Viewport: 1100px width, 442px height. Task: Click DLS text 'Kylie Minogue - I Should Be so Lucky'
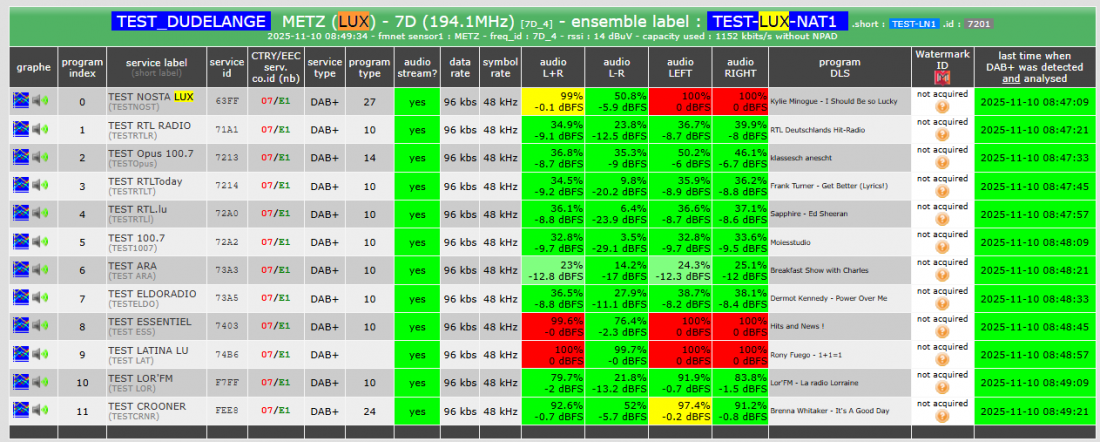(833, 102)
